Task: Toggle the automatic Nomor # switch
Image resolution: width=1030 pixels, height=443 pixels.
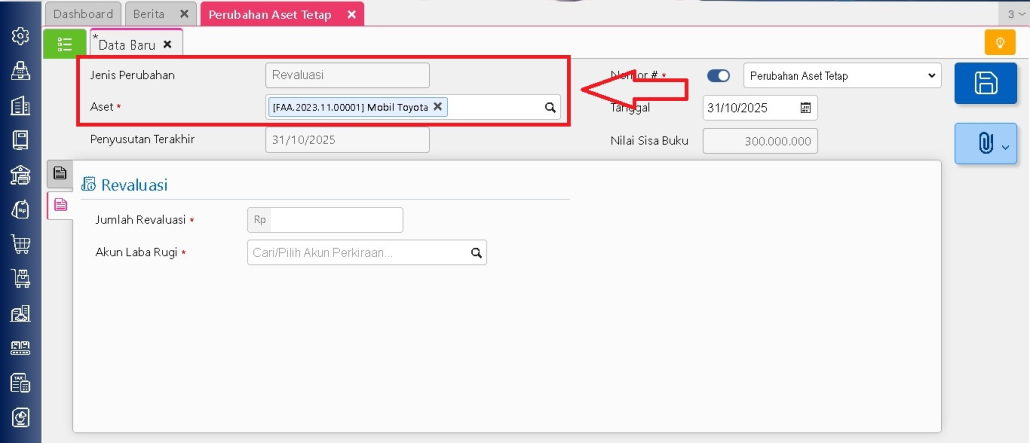Action: [x=718, y=76]
